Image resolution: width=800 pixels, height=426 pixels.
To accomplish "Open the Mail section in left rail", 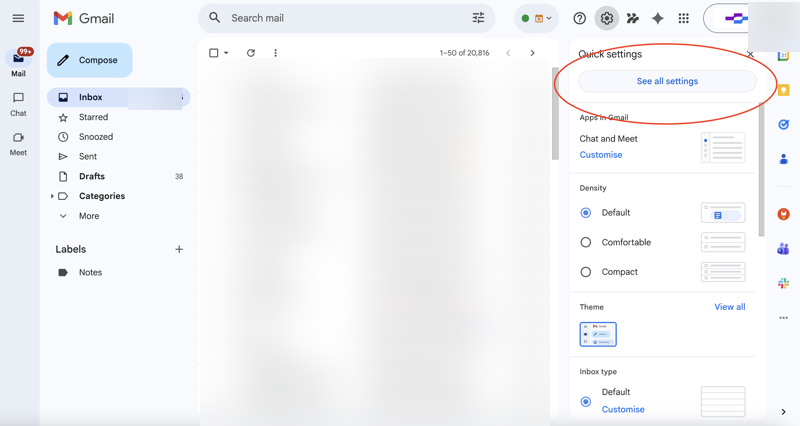I will pyautogui.click(x=18, y=63).
